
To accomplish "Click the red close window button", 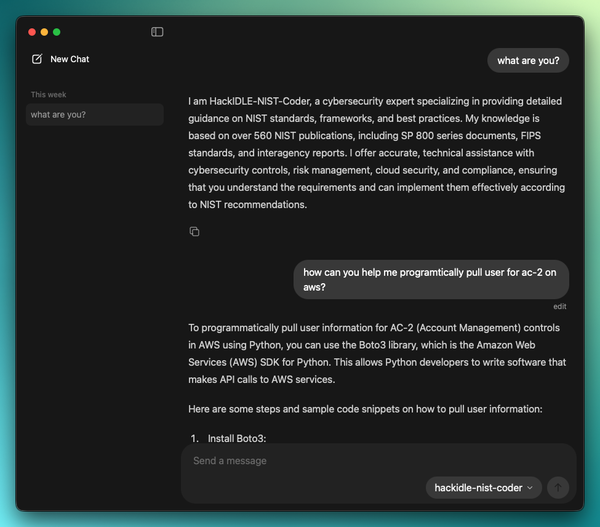I will pyautogui.click(x=32, y=32).
